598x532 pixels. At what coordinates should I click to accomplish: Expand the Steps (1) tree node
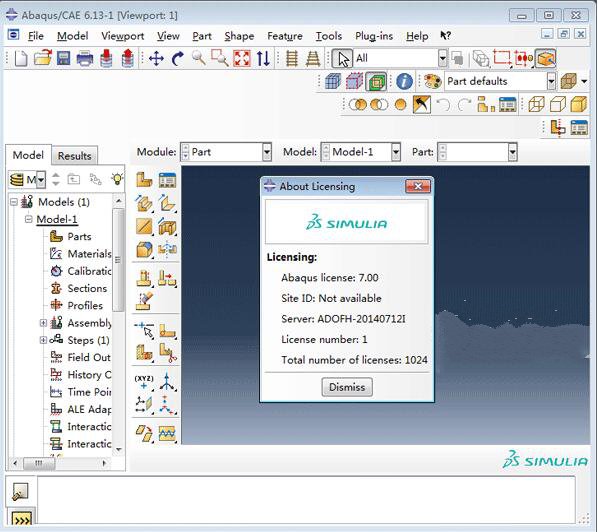click(x=43, y=340)
